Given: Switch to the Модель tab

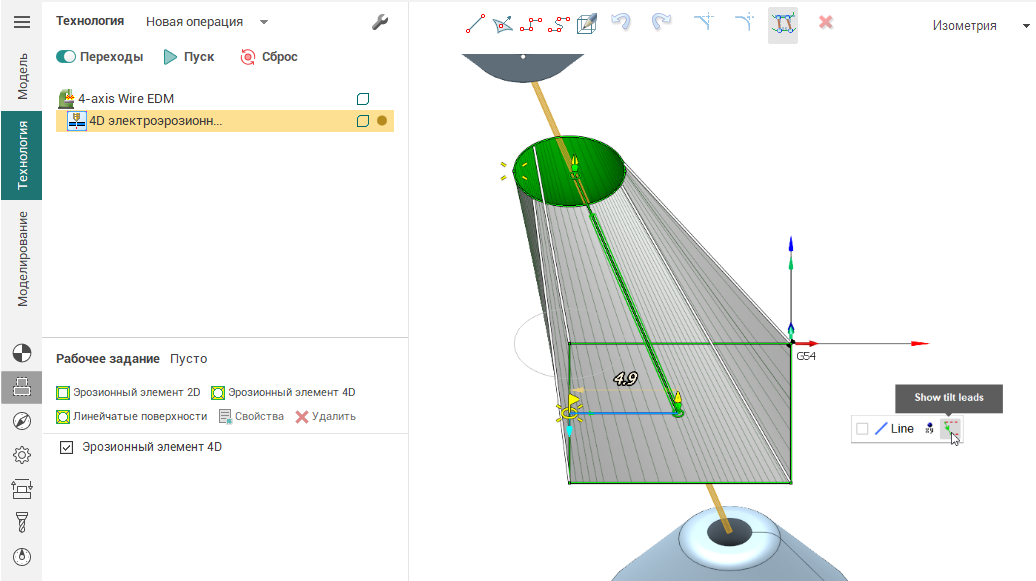Looking at the screenshot, I should [21, 77].
